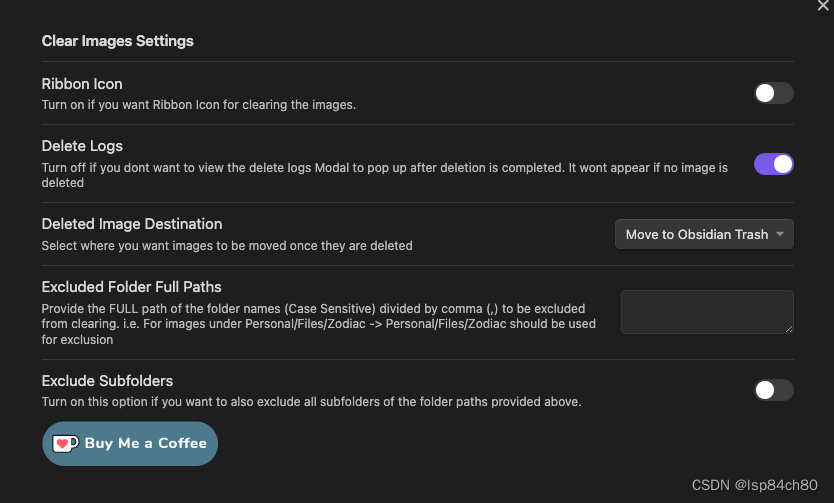
Task: Click the Deleted Image Destination title
Action: click(x=132, y=224)
